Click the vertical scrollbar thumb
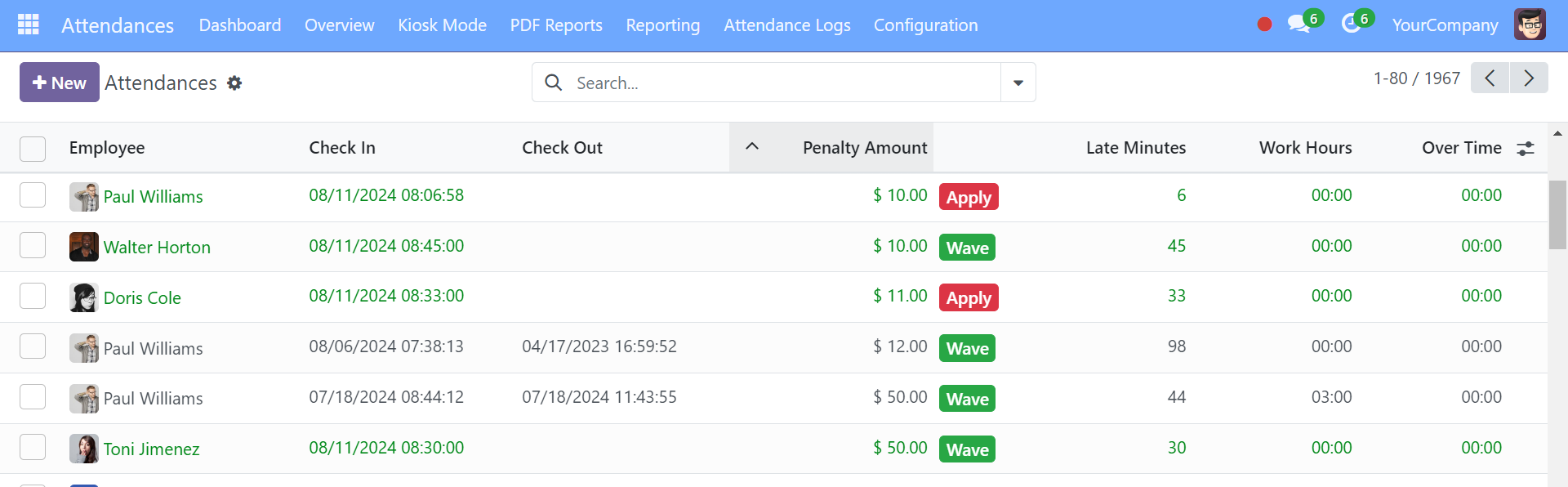Screen dimensions: 1568x487 (1557, 215)
